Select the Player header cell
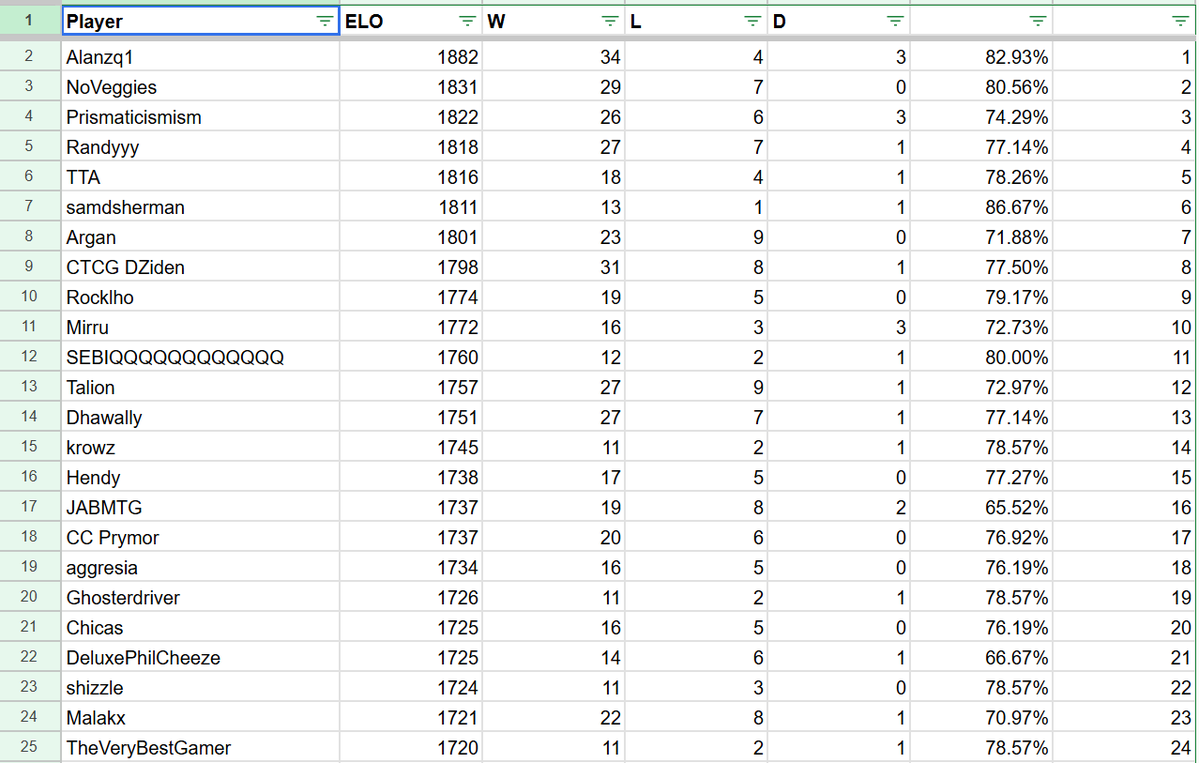Viewport: 1199px width, 763px height. [200, 21]
